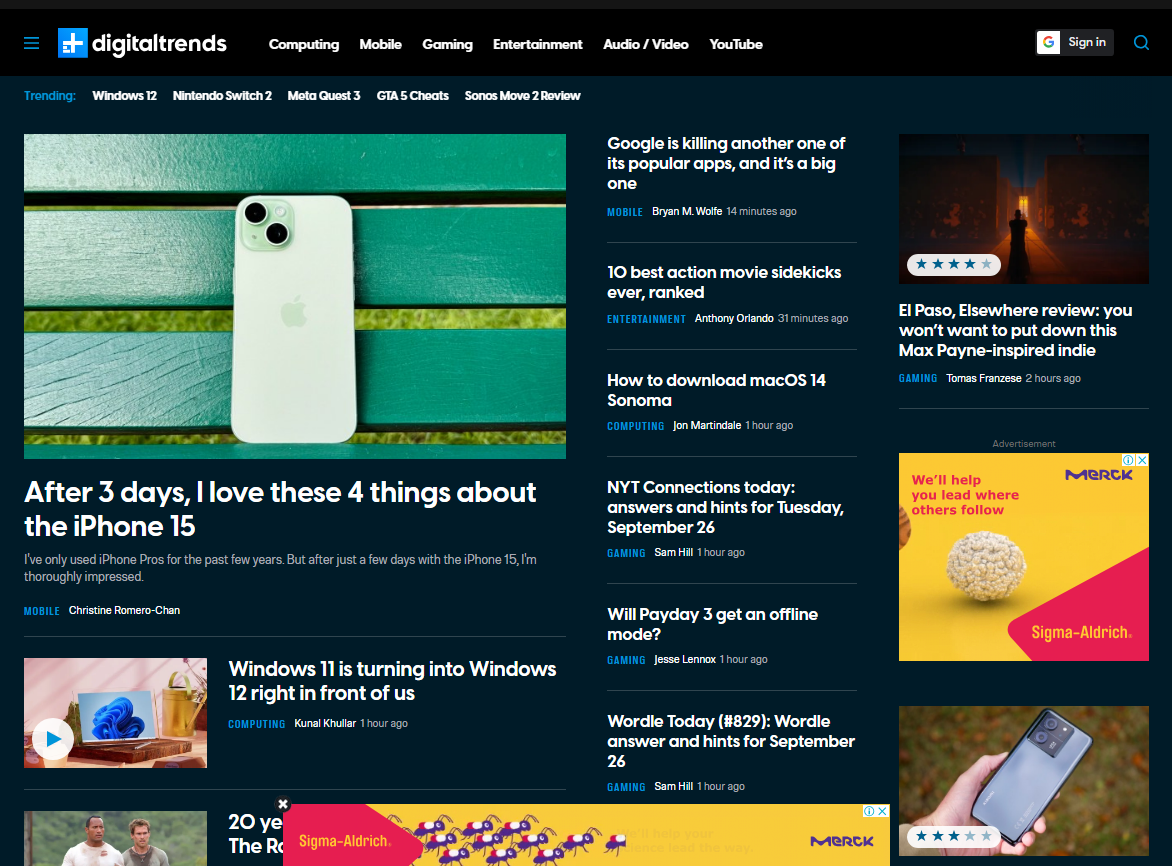Open the YouTube menu item
Image resolution: width=1172 pixels, height=866 pixels.
point(735,44)
